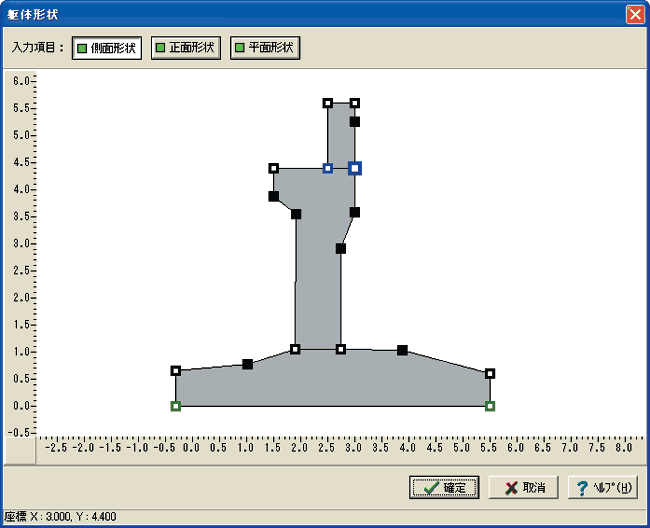Screen dimensions: 650x528
Task: Click the black handle on footing at X 3.9
Action: pyautogui.click(x=402, y=350)
